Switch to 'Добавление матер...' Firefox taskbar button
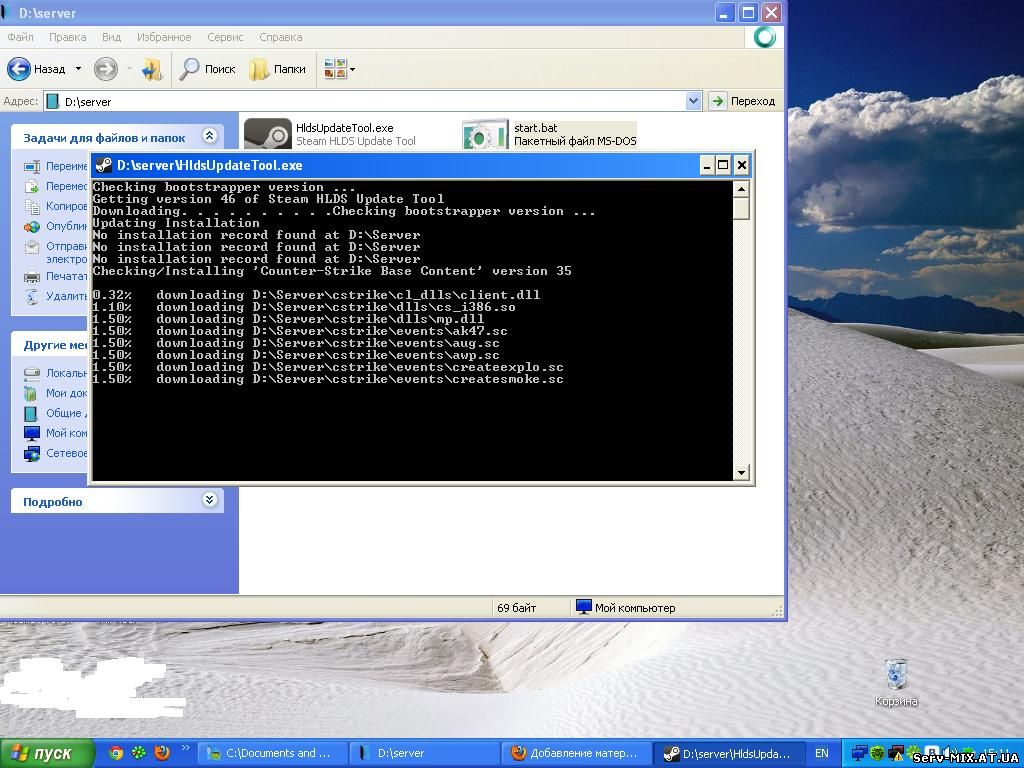 click(576, 753)
